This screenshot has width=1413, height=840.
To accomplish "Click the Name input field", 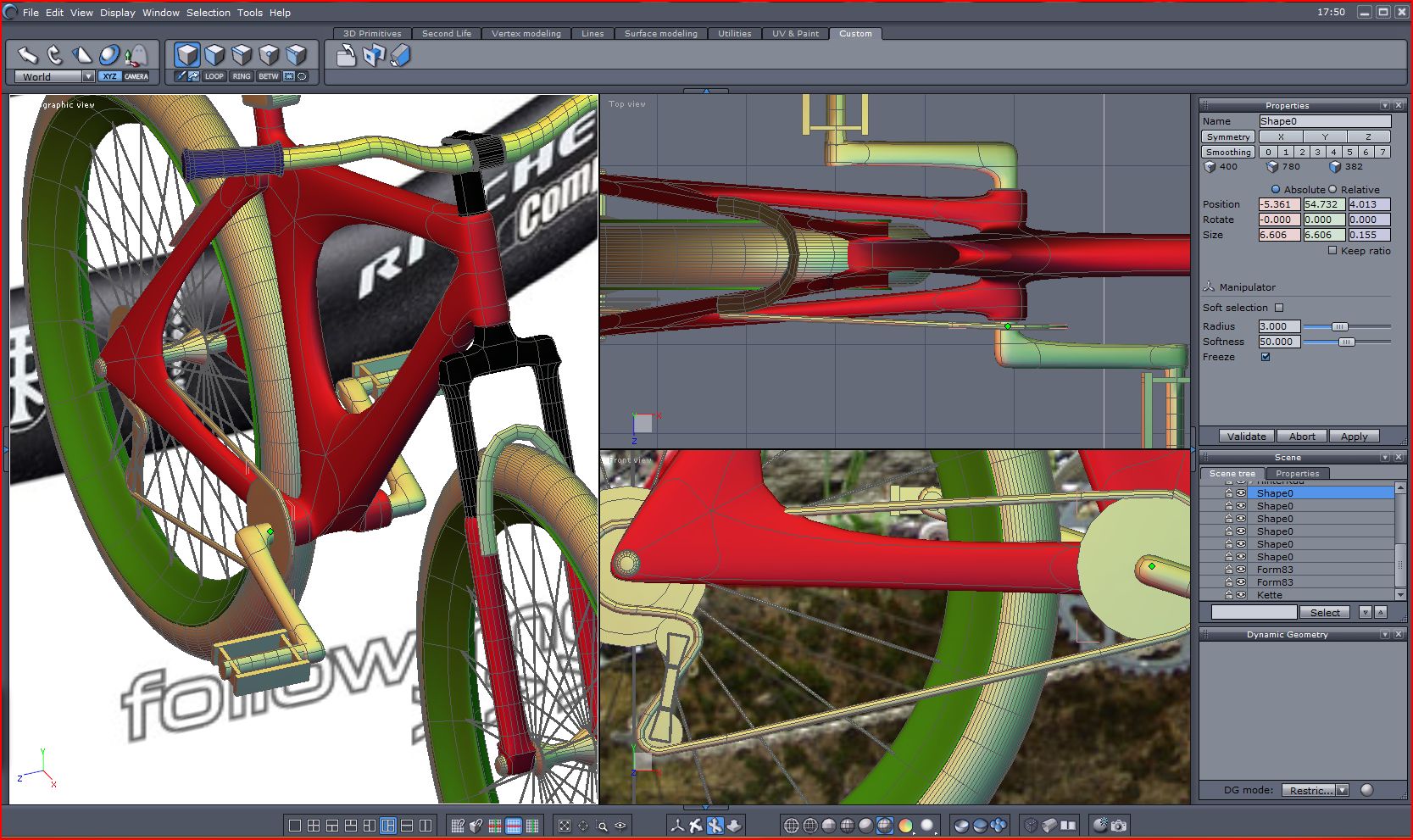I will click(1325, 121).
